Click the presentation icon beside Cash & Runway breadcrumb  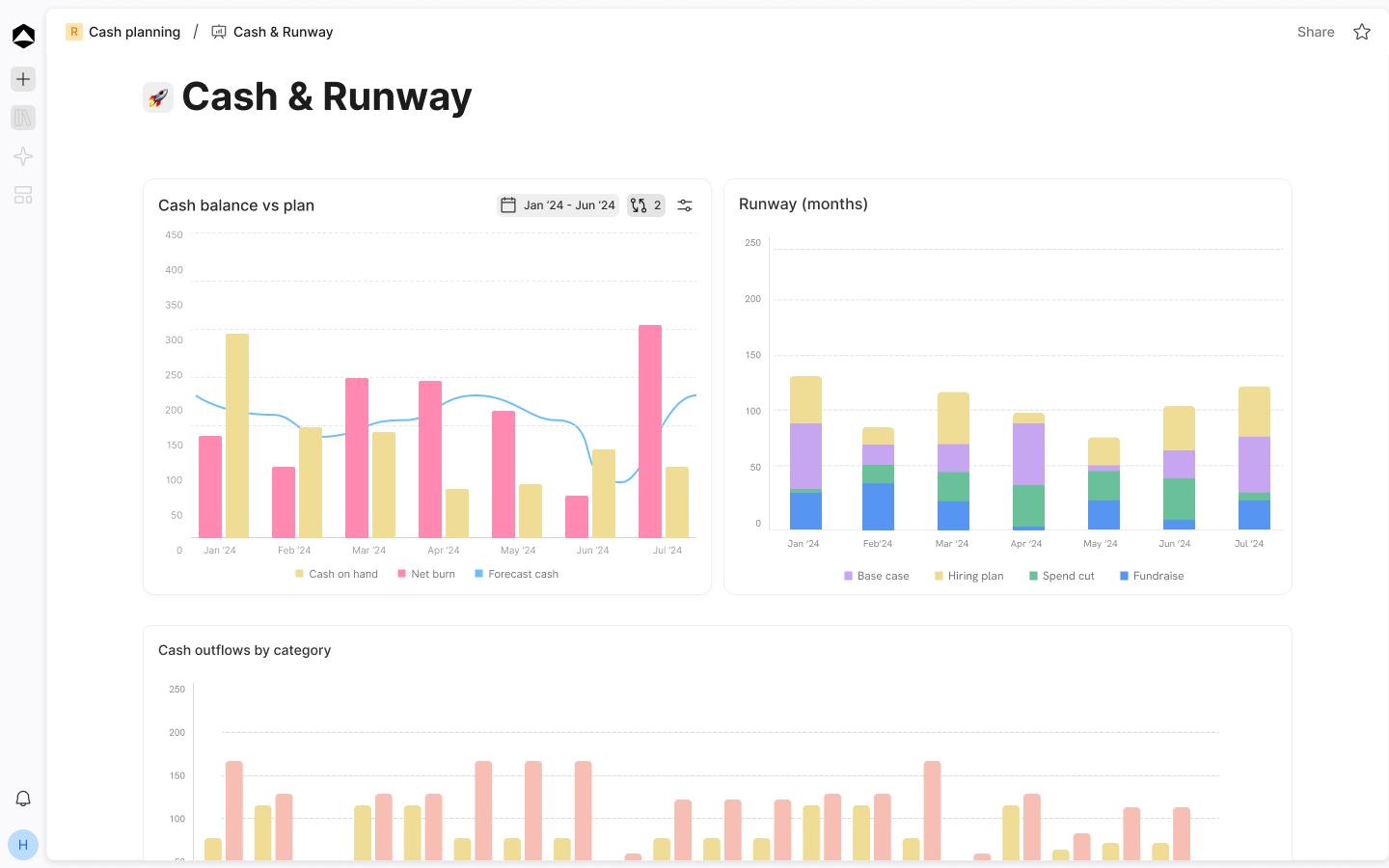click(219, 32)
